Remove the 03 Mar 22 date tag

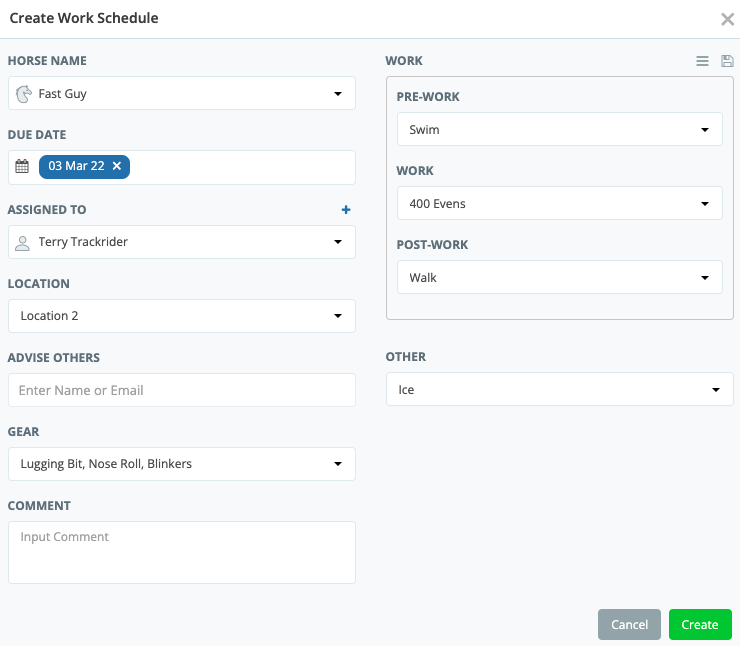[117, 167]
